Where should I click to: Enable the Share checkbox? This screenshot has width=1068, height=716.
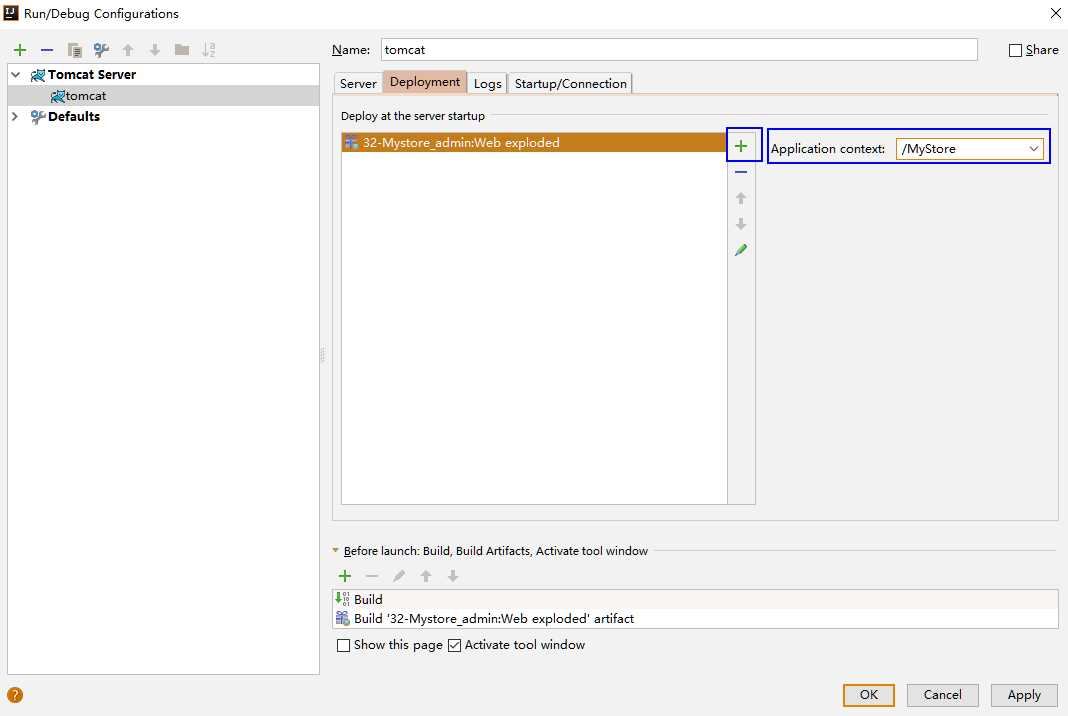click(x=1015, y=50)
